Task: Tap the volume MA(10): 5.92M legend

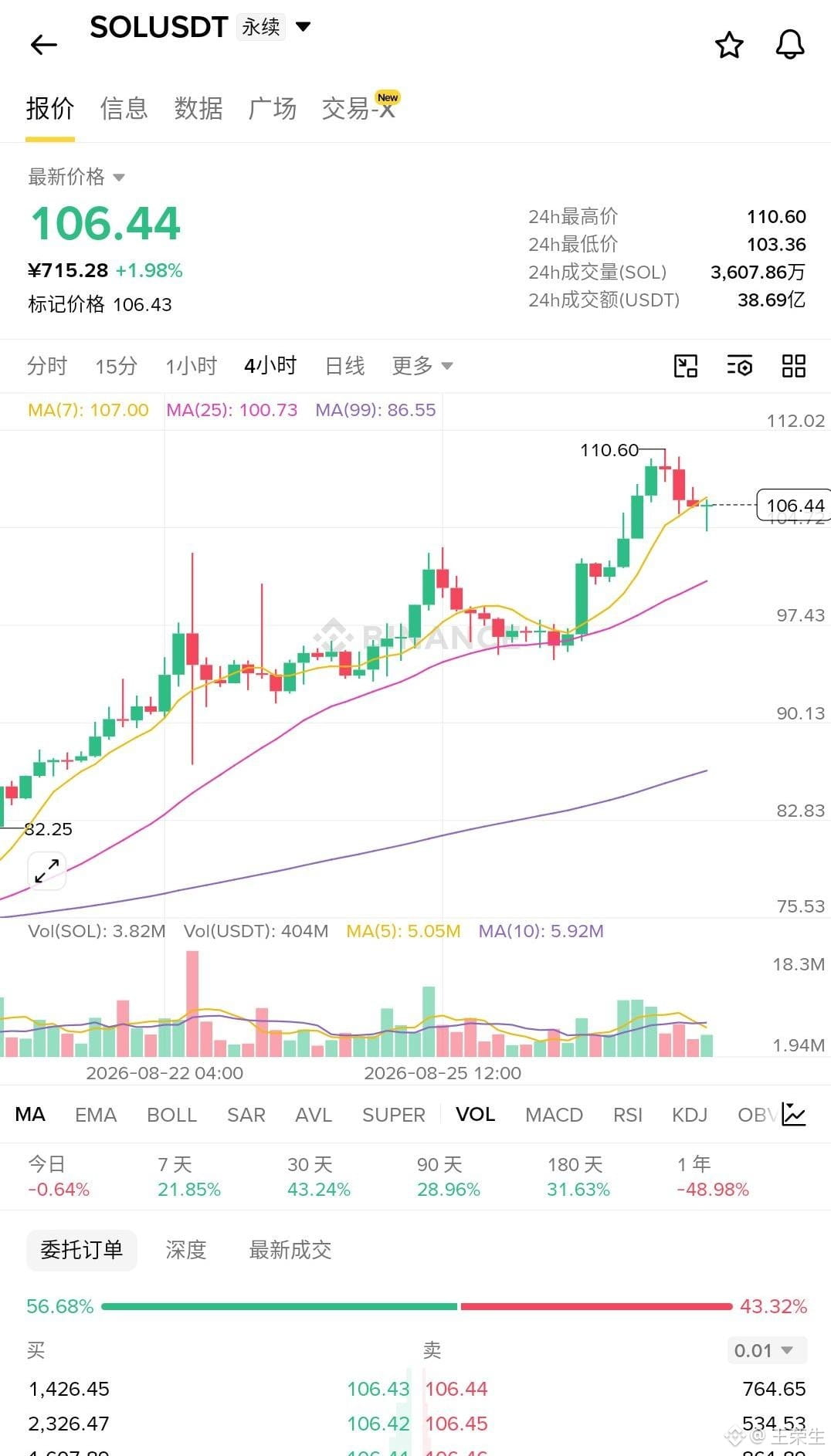Action: 541,931
